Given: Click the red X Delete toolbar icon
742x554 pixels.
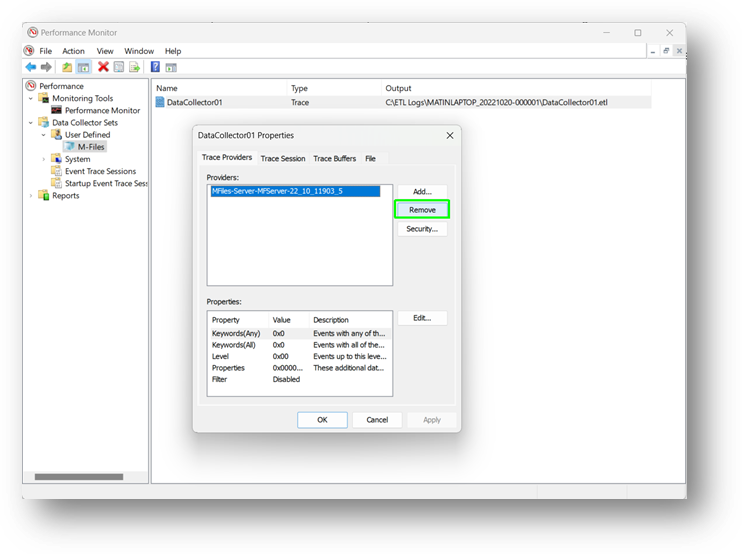Looking at the screenshot, I should 103,67.
